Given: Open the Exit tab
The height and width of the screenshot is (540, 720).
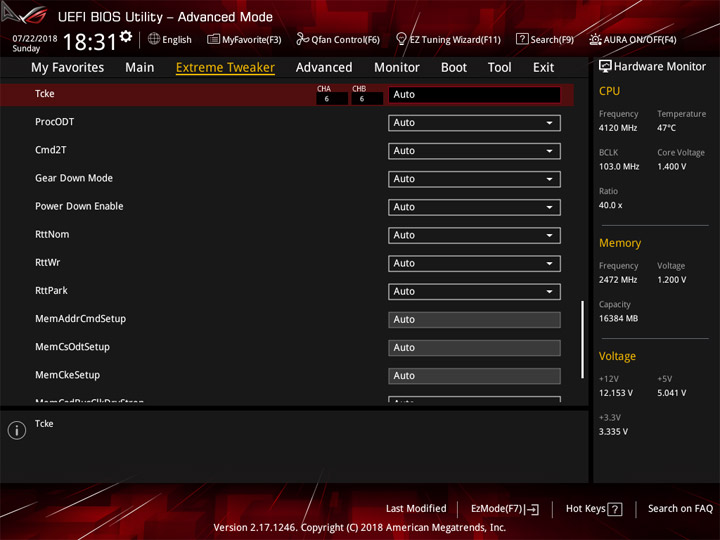Looking at the screenshot, I should (x=543, y=68).
